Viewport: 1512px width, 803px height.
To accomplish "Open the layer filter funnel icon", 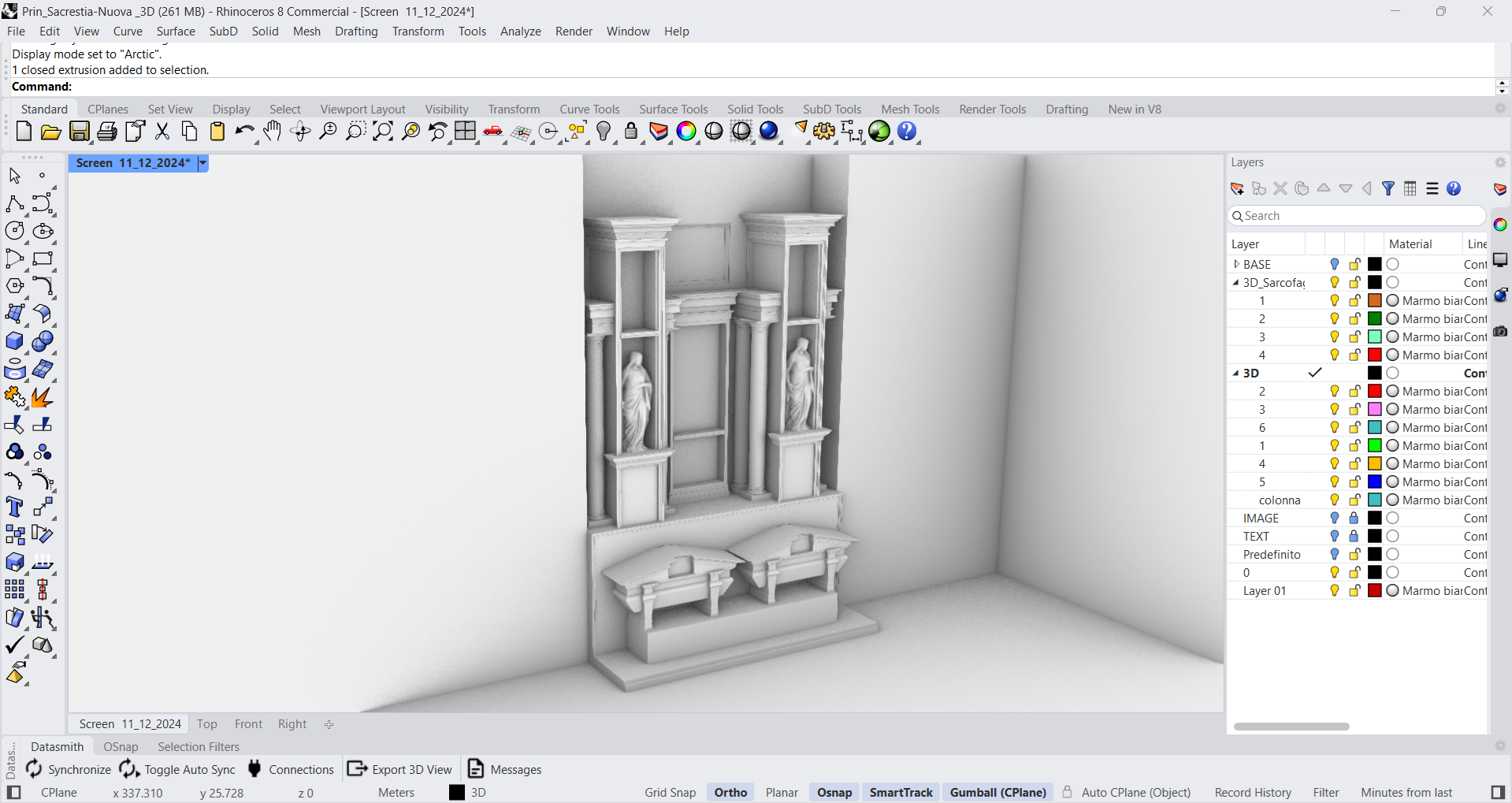I will [x=1388, y=189].
